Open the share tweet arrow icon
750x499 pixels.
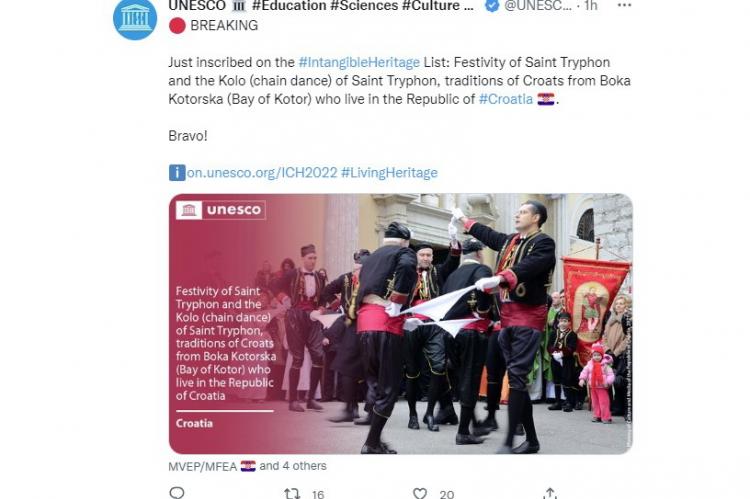550,493
